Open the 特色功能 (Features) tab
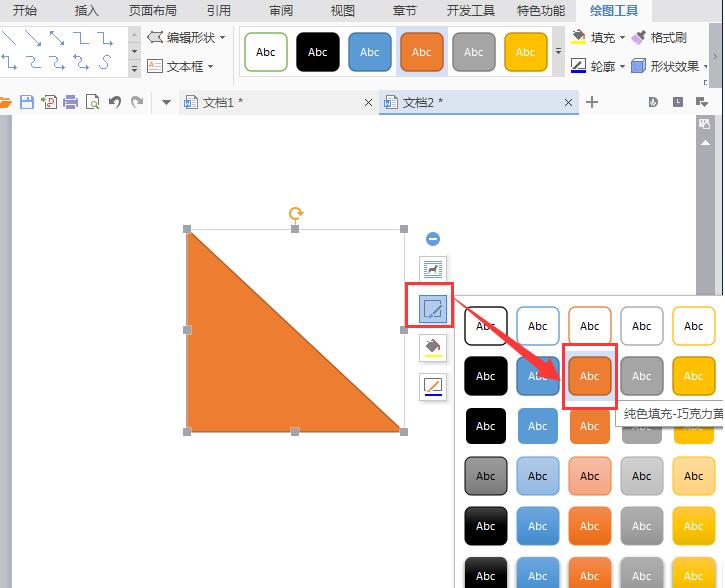The width and height of the screenshot is (725, 588). click(x=541, y=10)
